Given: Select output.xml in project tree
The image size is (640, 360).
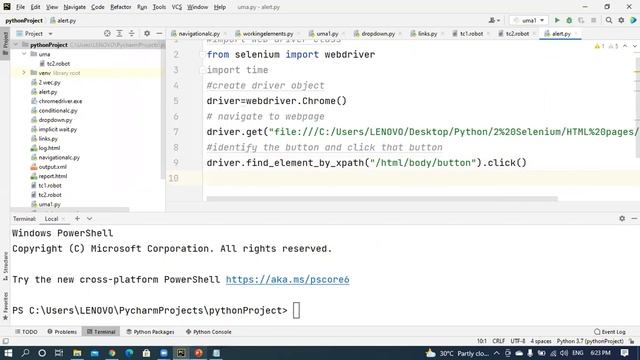Looking at the screenshot, I should pyautogui.click(x=52, y=167).
